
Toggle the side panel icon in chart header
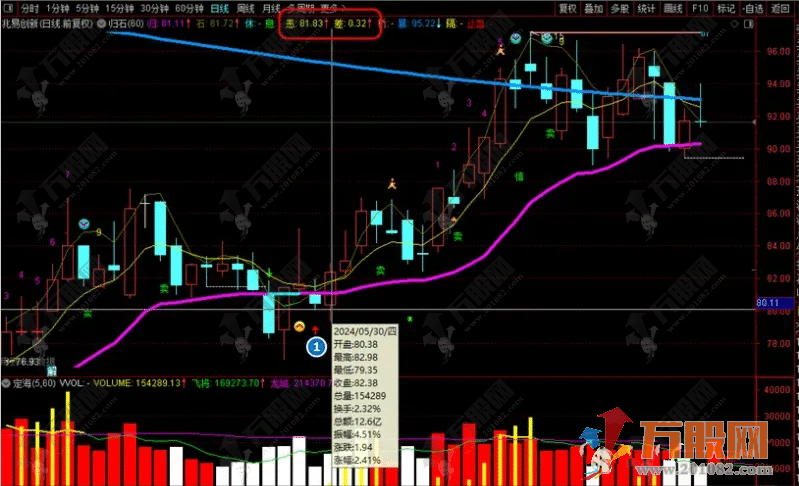click(749, 24)
